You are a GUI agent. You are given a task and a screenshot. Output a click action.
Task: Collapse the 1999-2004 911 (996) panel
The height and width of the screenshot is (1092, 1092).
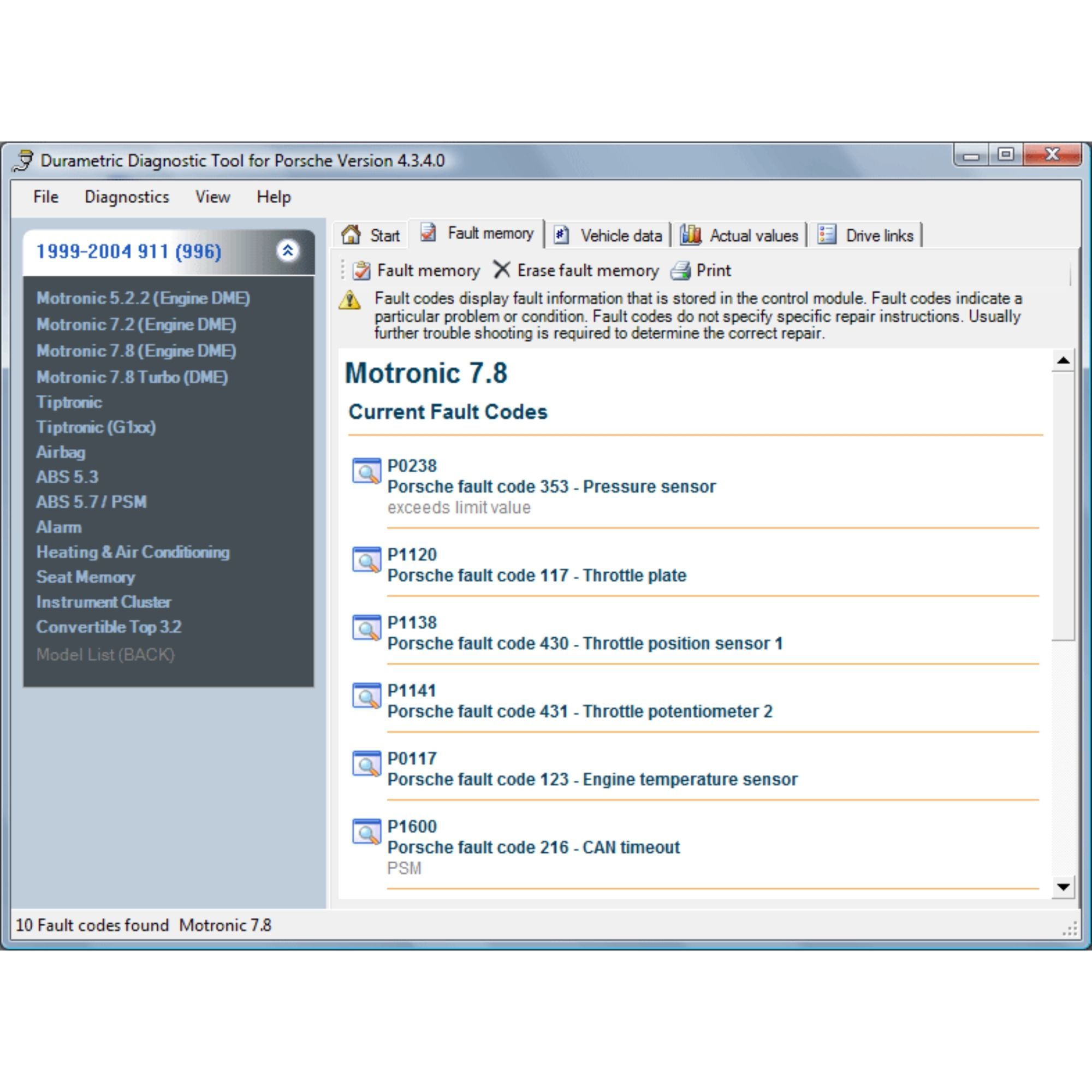pyautogui.click(x=288, y=251)
